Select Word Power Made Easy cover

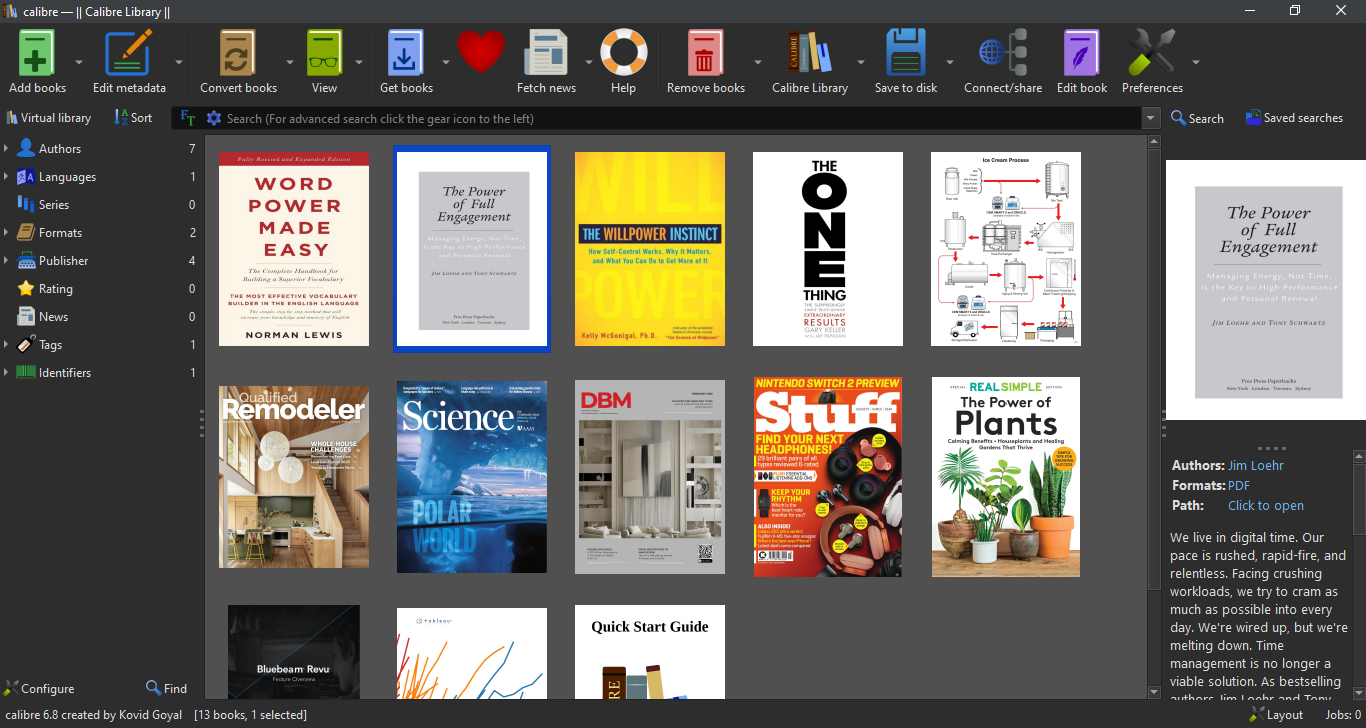[x=294, y=249]
